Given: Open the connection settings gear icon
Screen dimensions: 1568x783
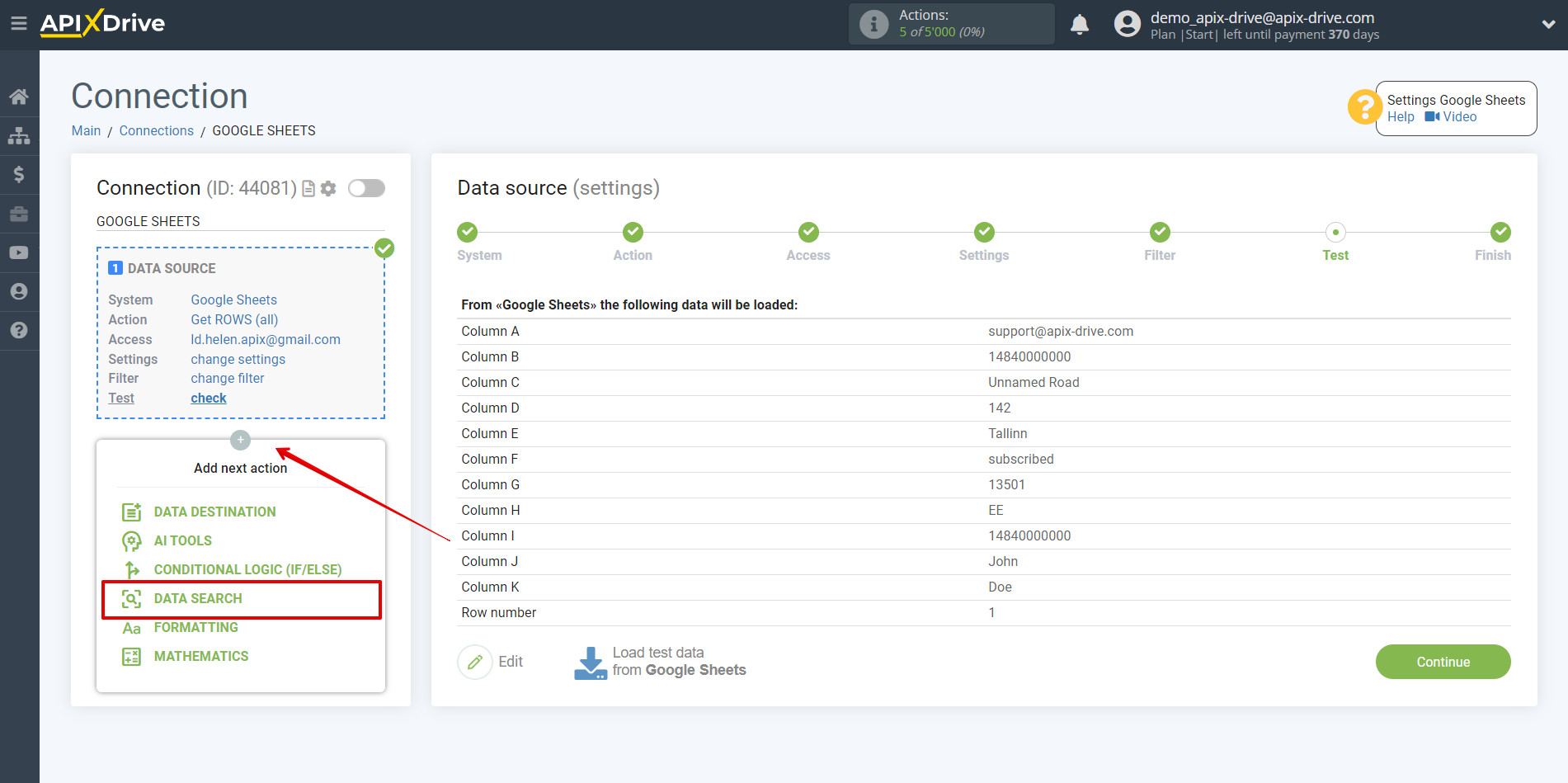Looking at the screenshot, I should 328,189.
